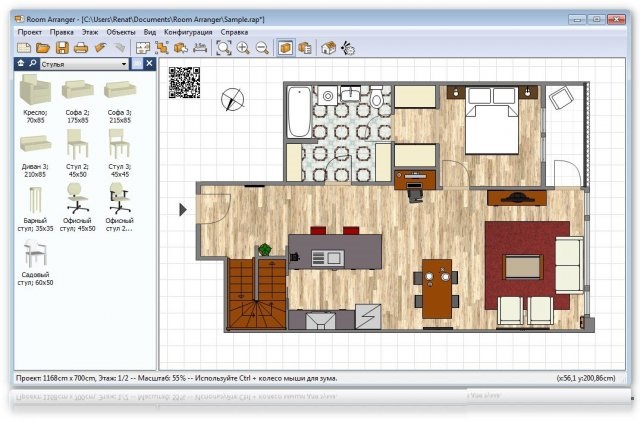Select Стул 3 45x45 library item

[120, 153]
